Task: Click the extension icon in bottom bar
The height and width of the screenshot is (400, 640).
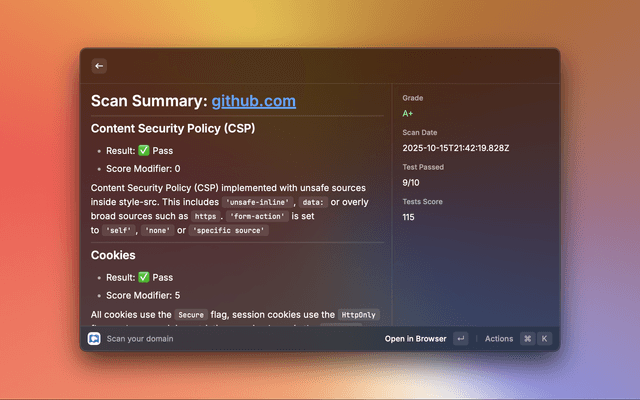Action: pyautogui.click(x=94, y=339)
